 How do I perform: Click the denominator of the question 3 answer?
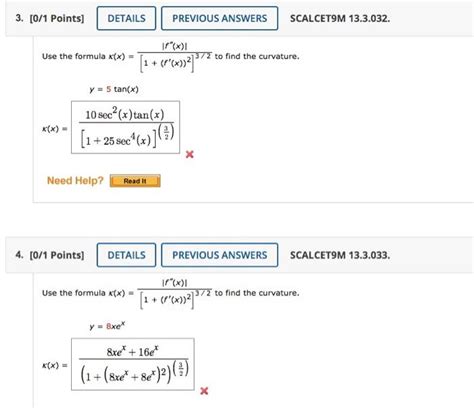pyautogui.click(x=127, y=137)
